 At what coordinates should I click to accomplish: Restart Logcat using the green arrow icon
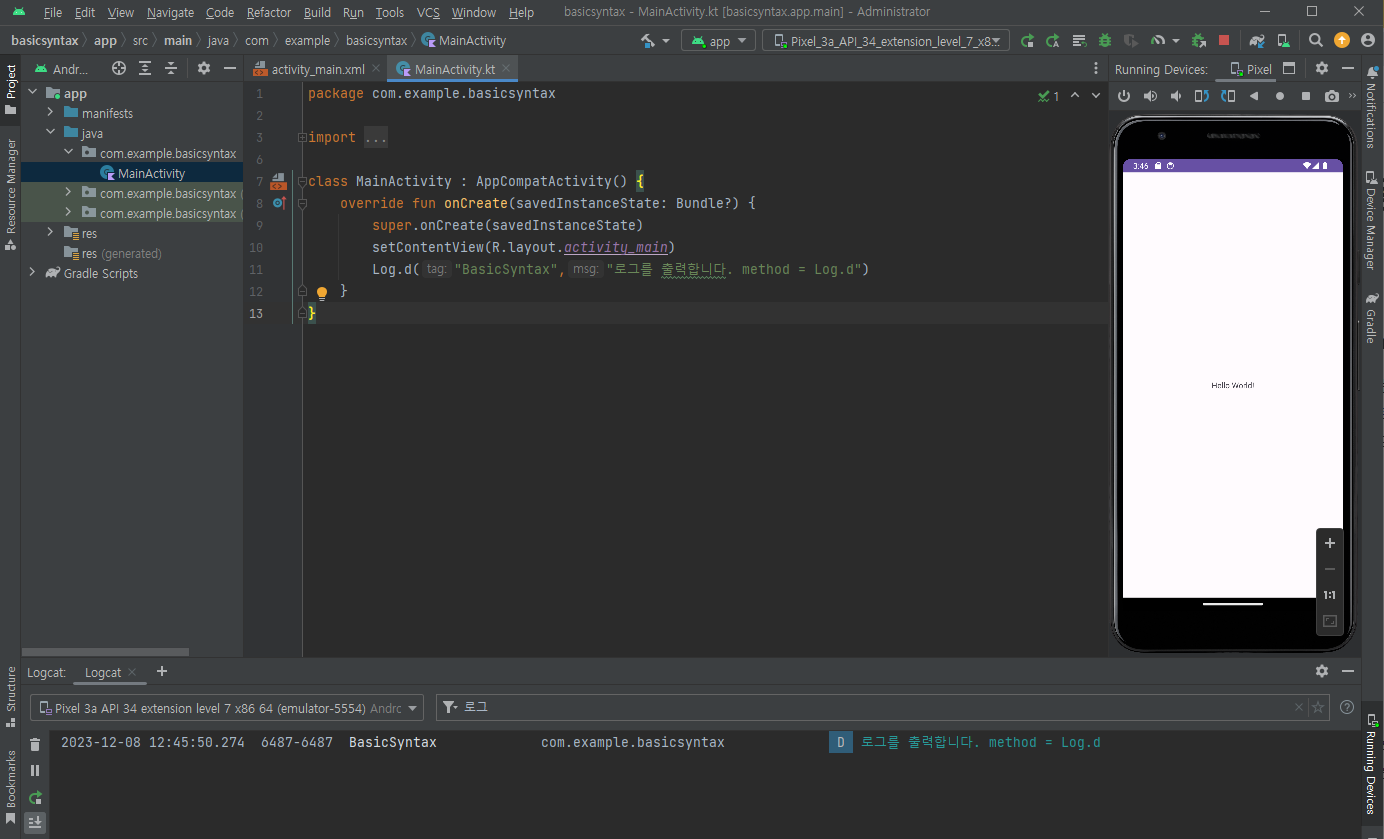click(x=35, y=797)
